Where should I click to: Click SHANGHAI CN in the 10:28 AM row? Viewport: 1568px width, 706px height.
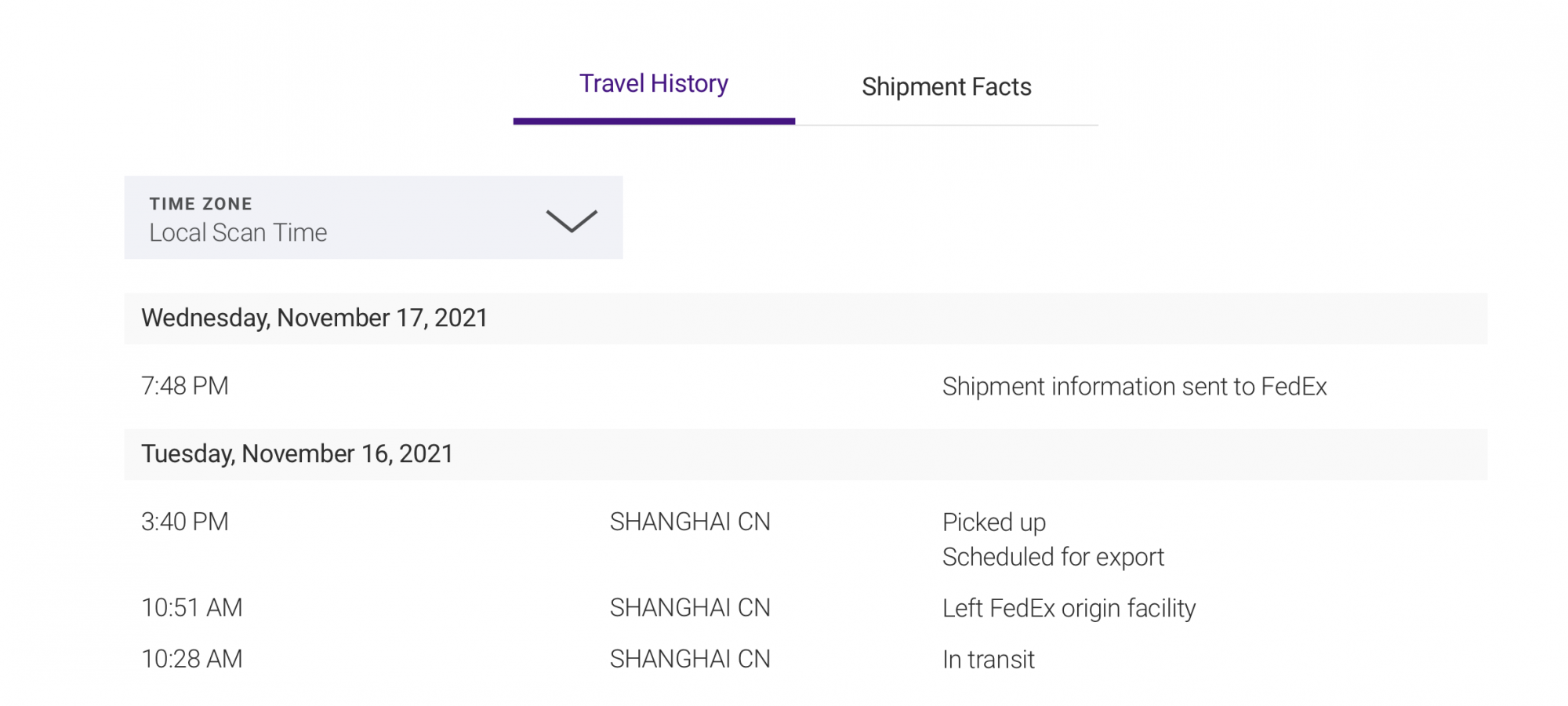tap(690, 659)
